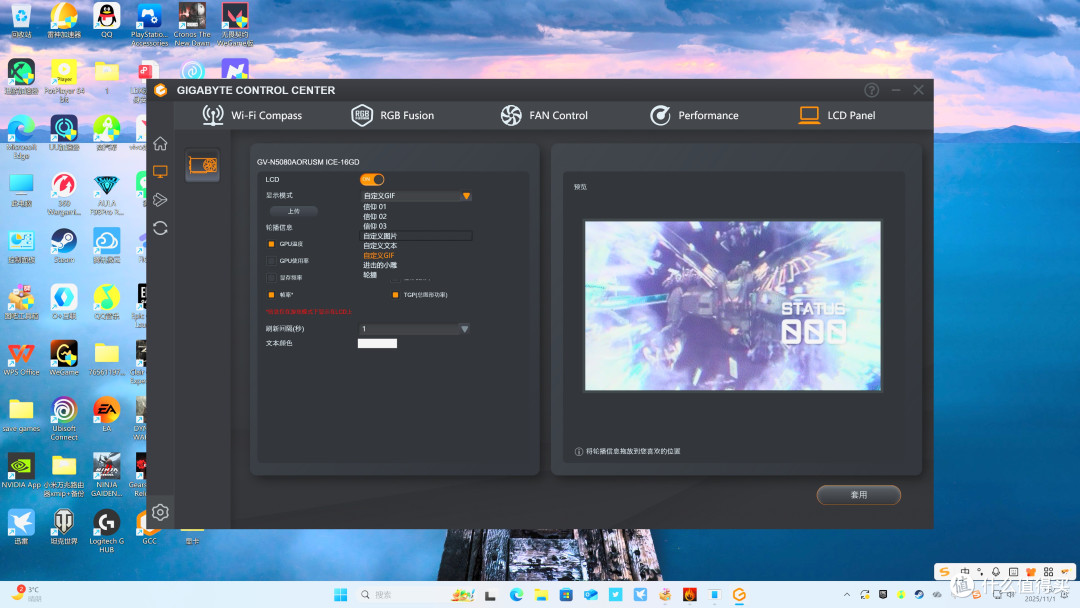Open NVIDIA App desktop shortcut
The height and width of the screenshot is (608, 1080).
click(x=21, y=470)
